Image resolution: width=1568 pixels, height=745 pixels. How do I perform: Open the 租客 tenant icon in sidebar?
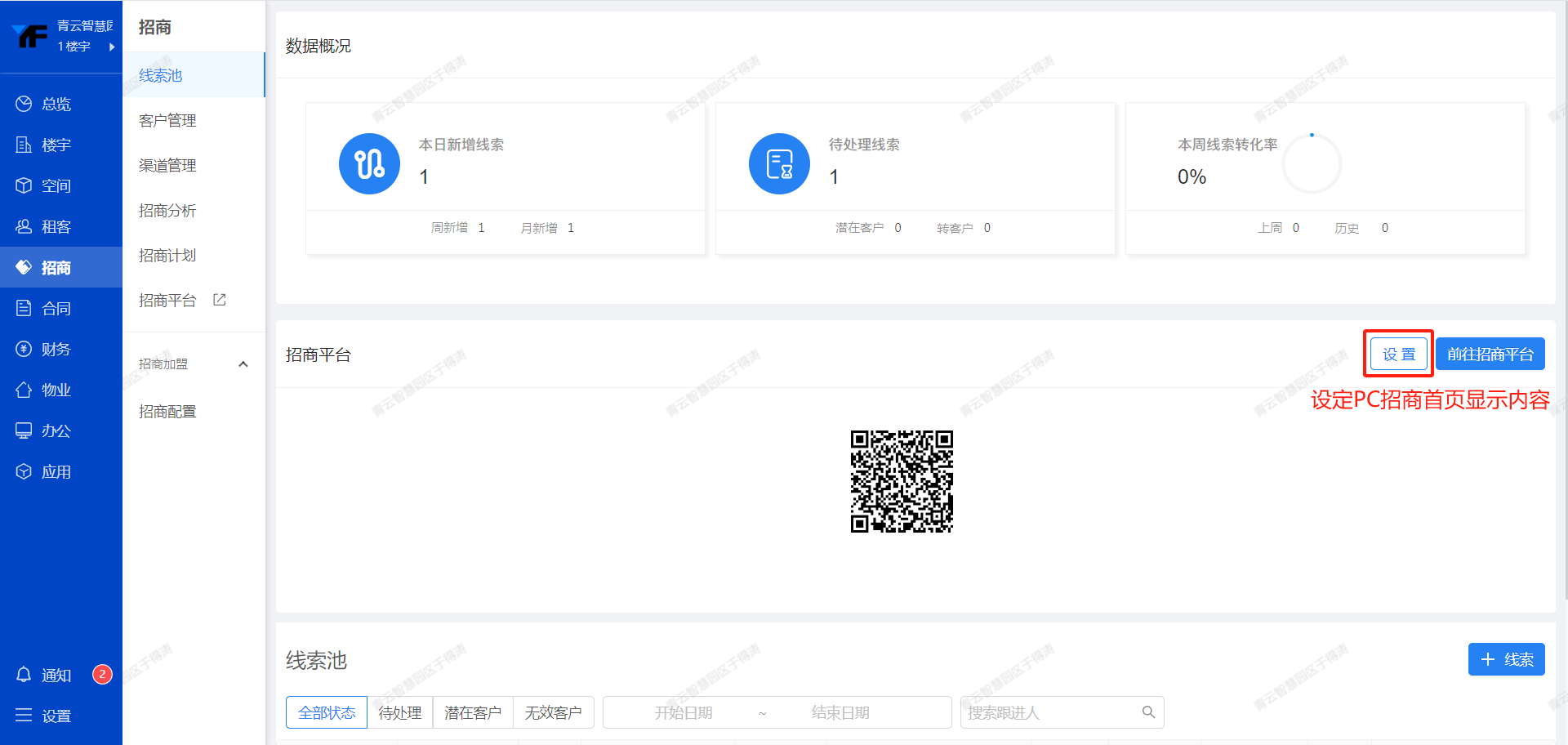coord(24,226)
